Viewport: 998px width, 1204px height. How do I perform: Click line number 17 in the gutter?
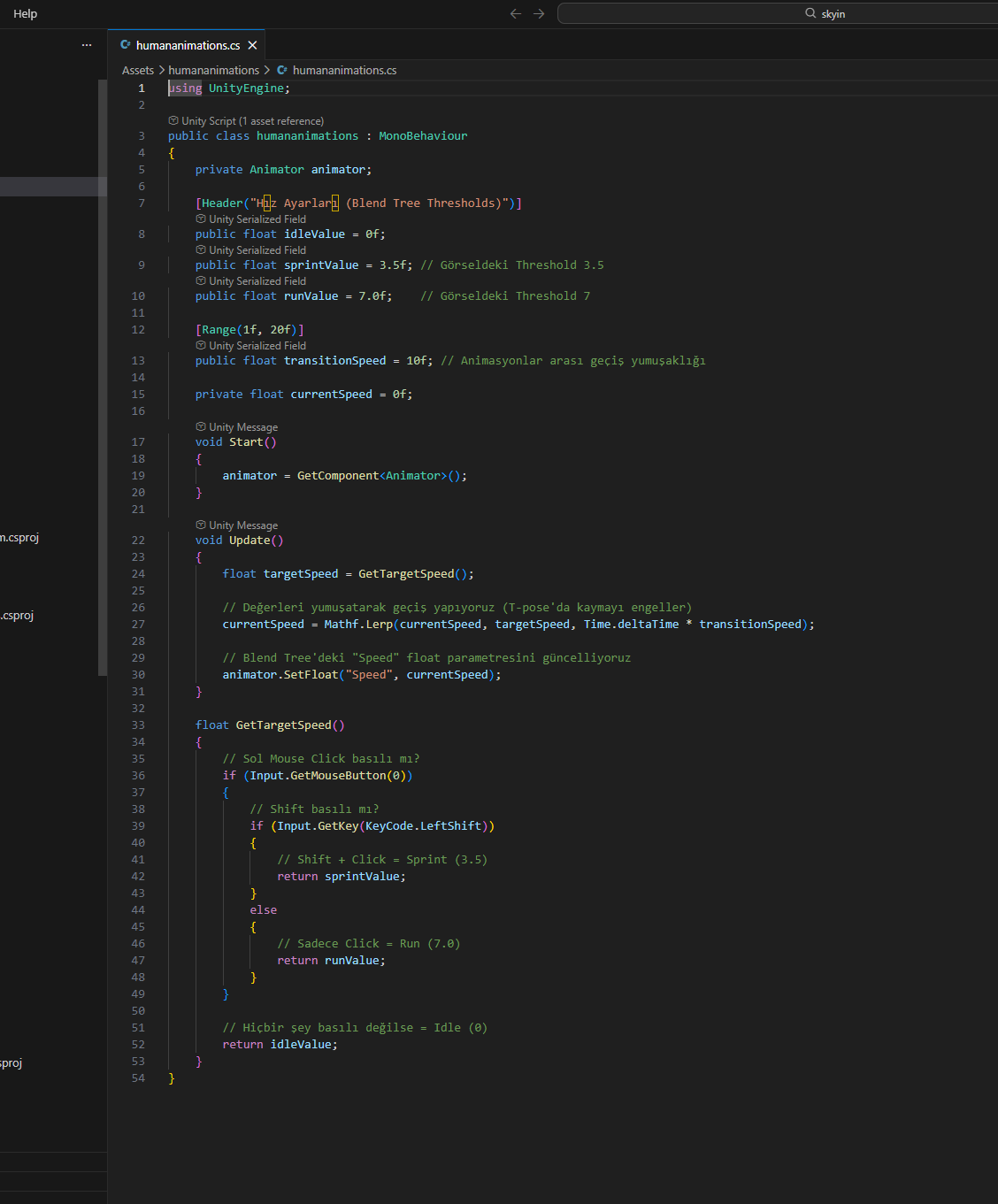coord(138,442)
